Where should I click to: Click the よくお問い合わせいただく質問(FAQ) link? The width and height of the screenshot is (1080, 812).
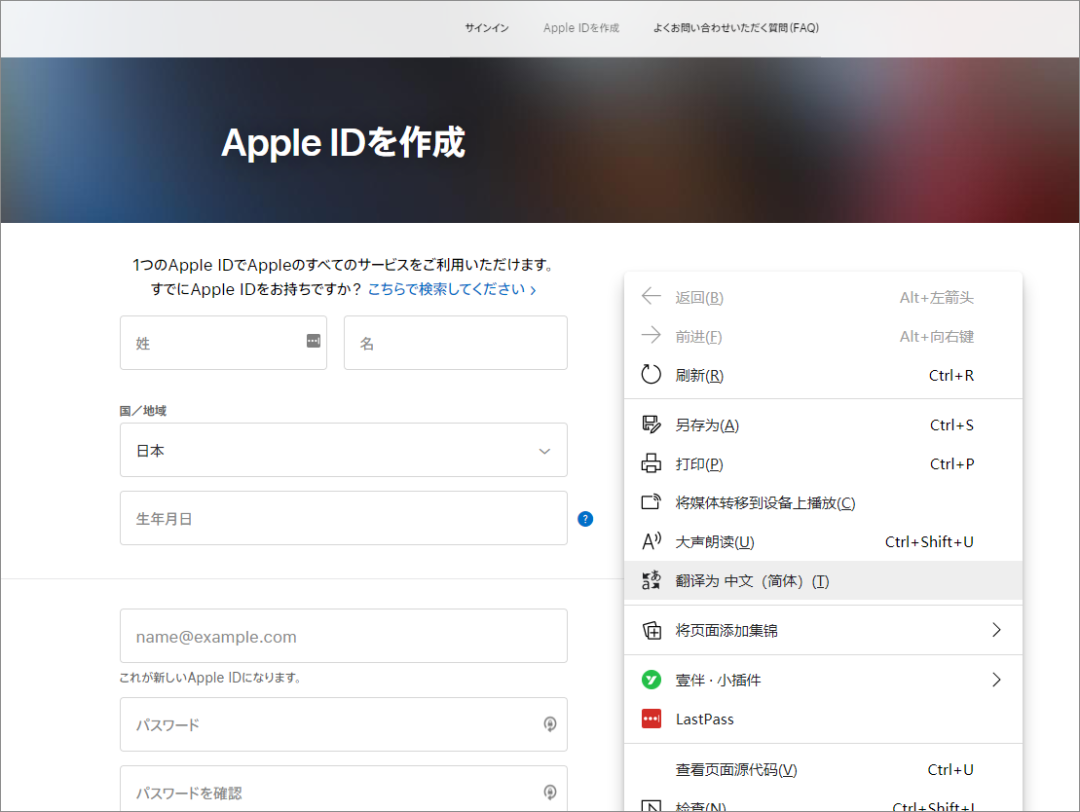tap(735, 28)
